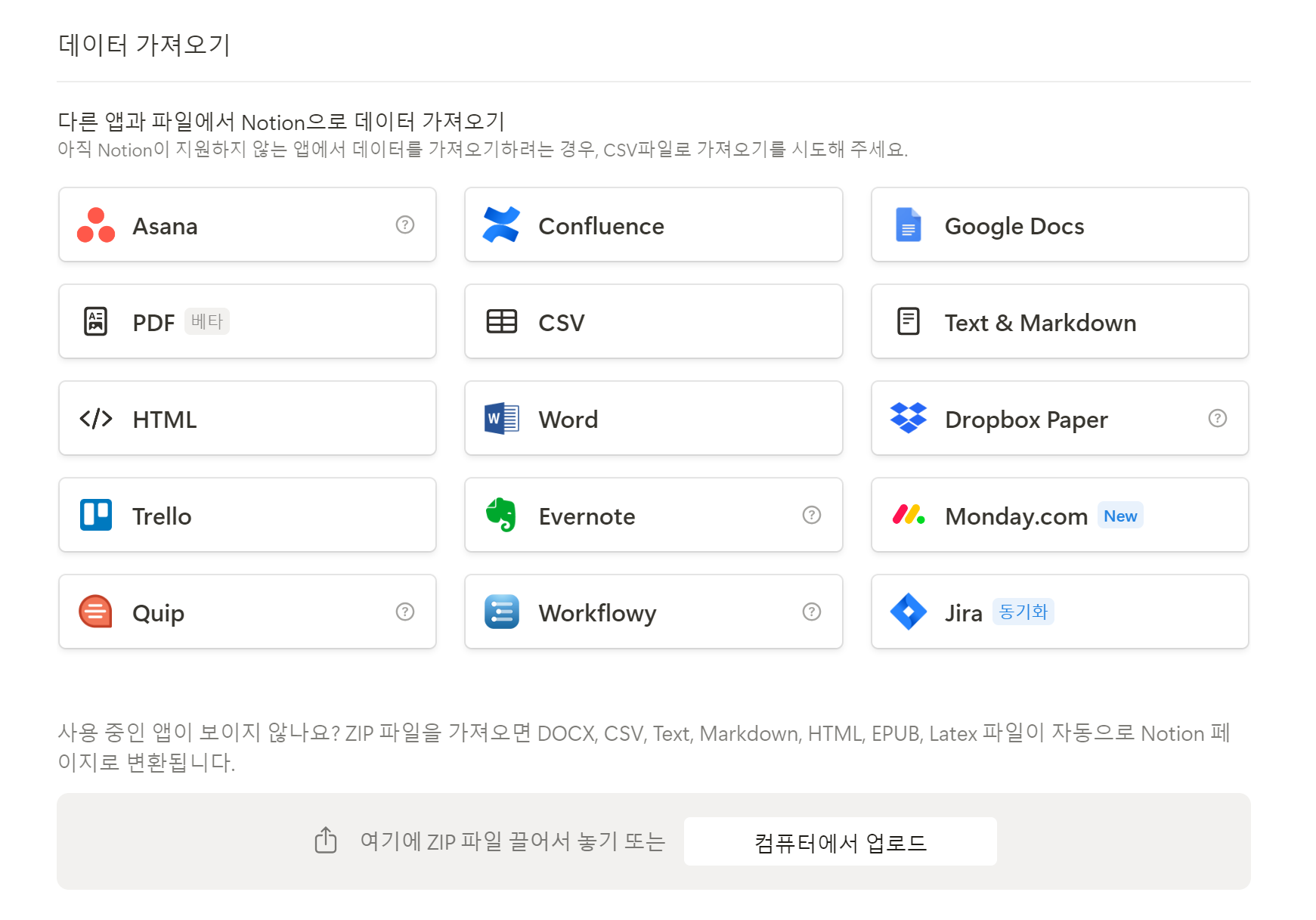Open help for Evernote import
Screen dimensions: 1316x920
pyautogui.click(x=811, y=515)
